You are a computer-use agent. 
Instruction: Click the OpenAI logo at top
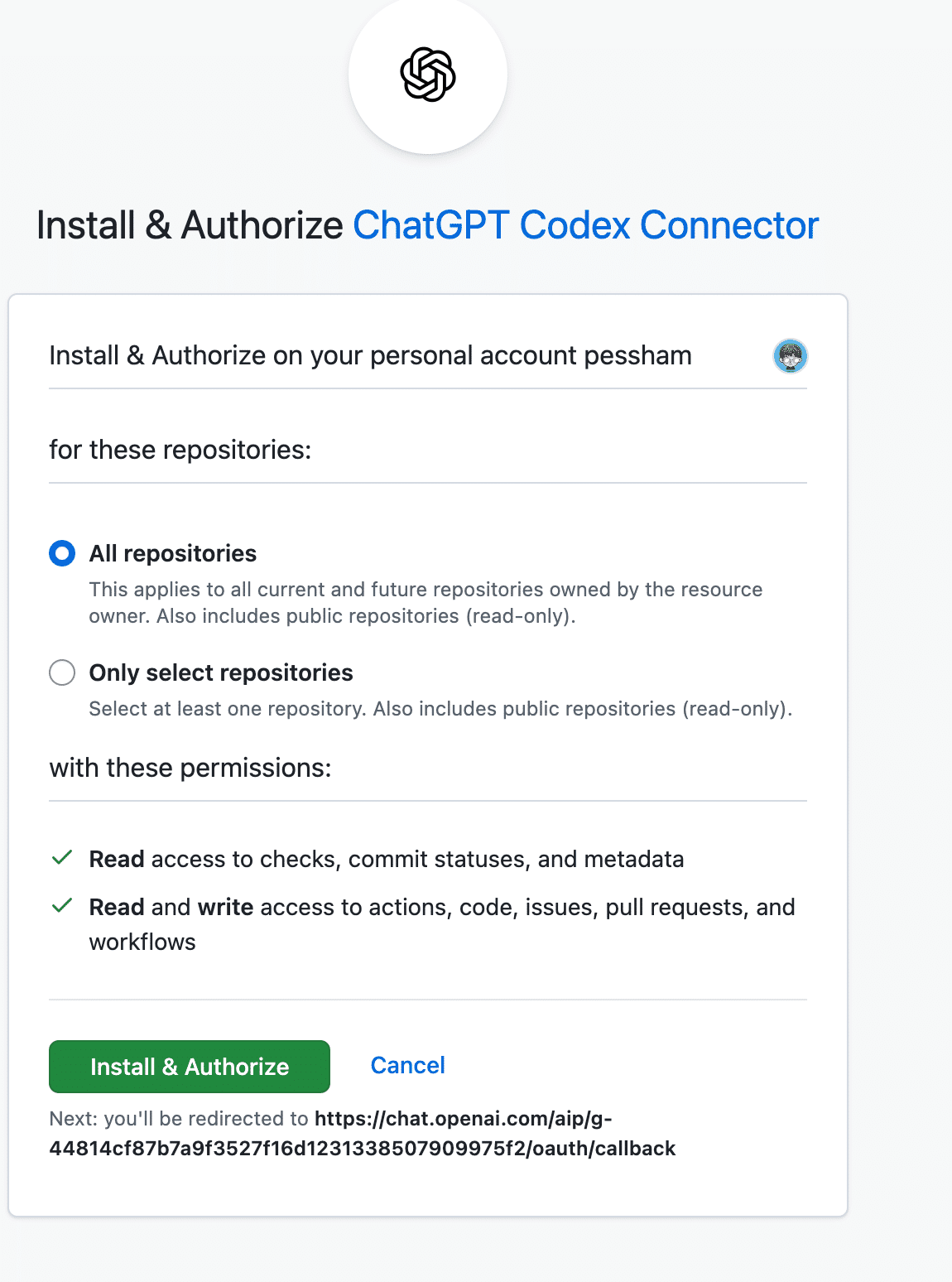click(x=428, y=75)
